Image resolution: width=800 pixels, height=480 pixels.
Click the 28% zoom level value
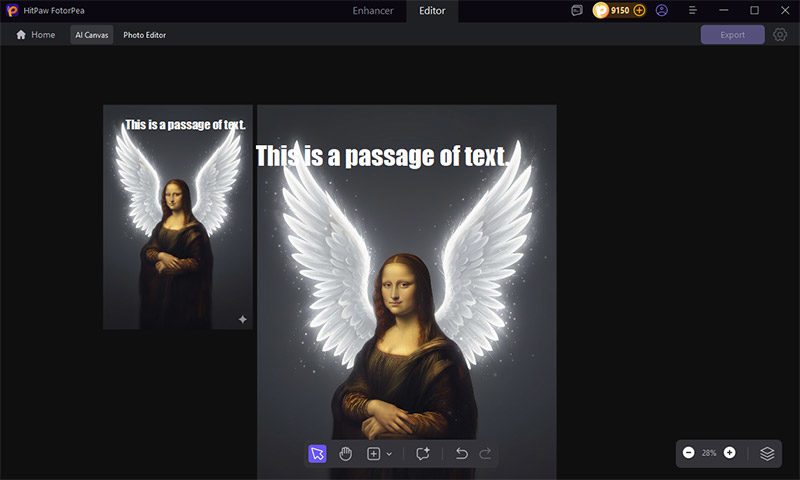[x=709, y=453]
